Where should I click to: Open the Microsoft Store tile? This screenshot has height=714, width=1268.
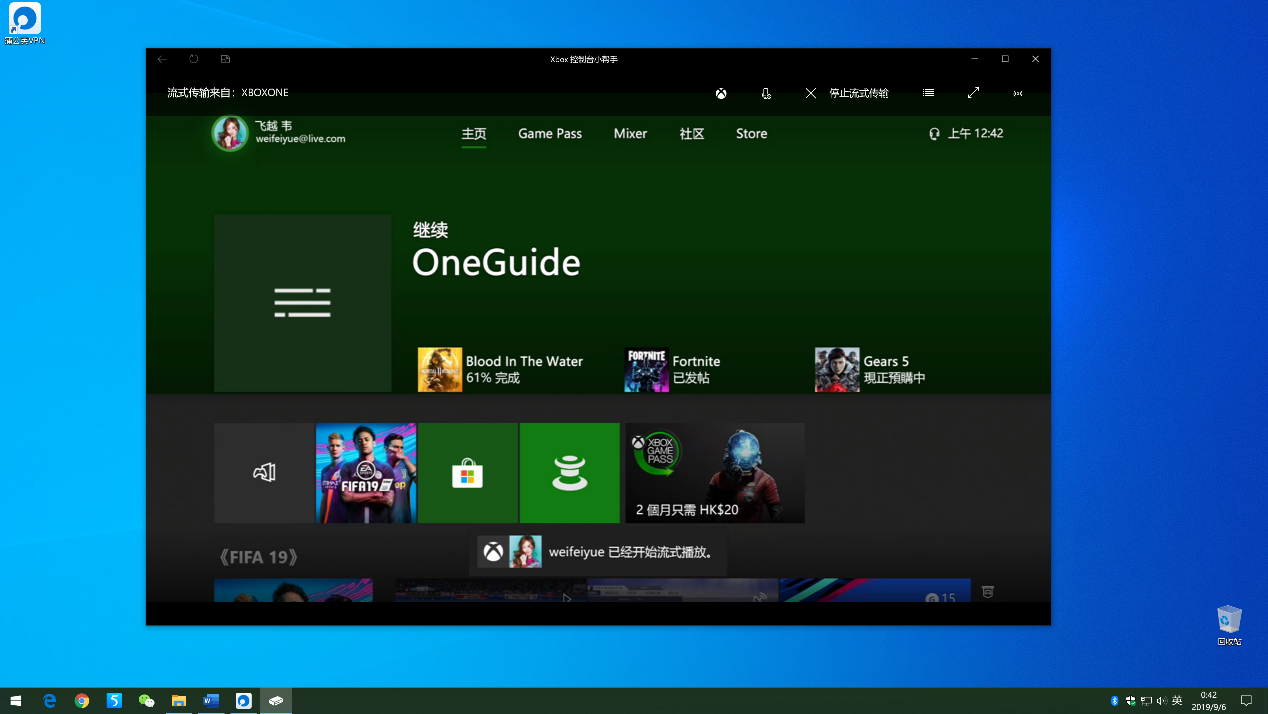click(468, 473)
